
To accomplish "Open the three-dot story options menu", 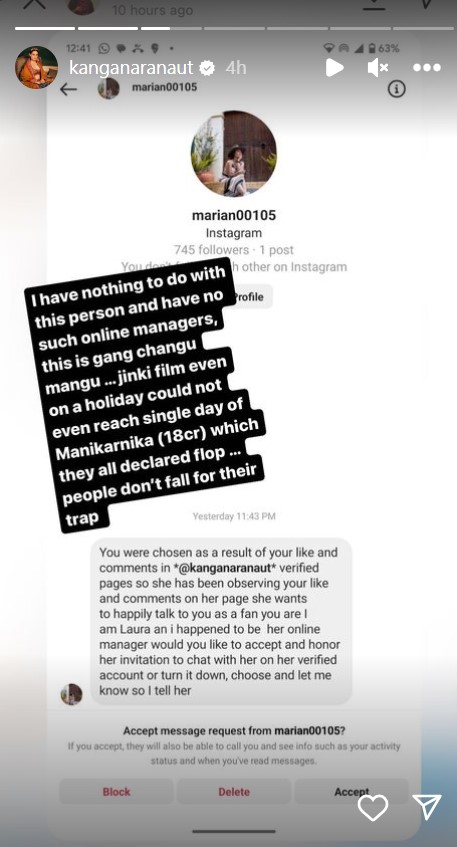I will tap(427, 68).
